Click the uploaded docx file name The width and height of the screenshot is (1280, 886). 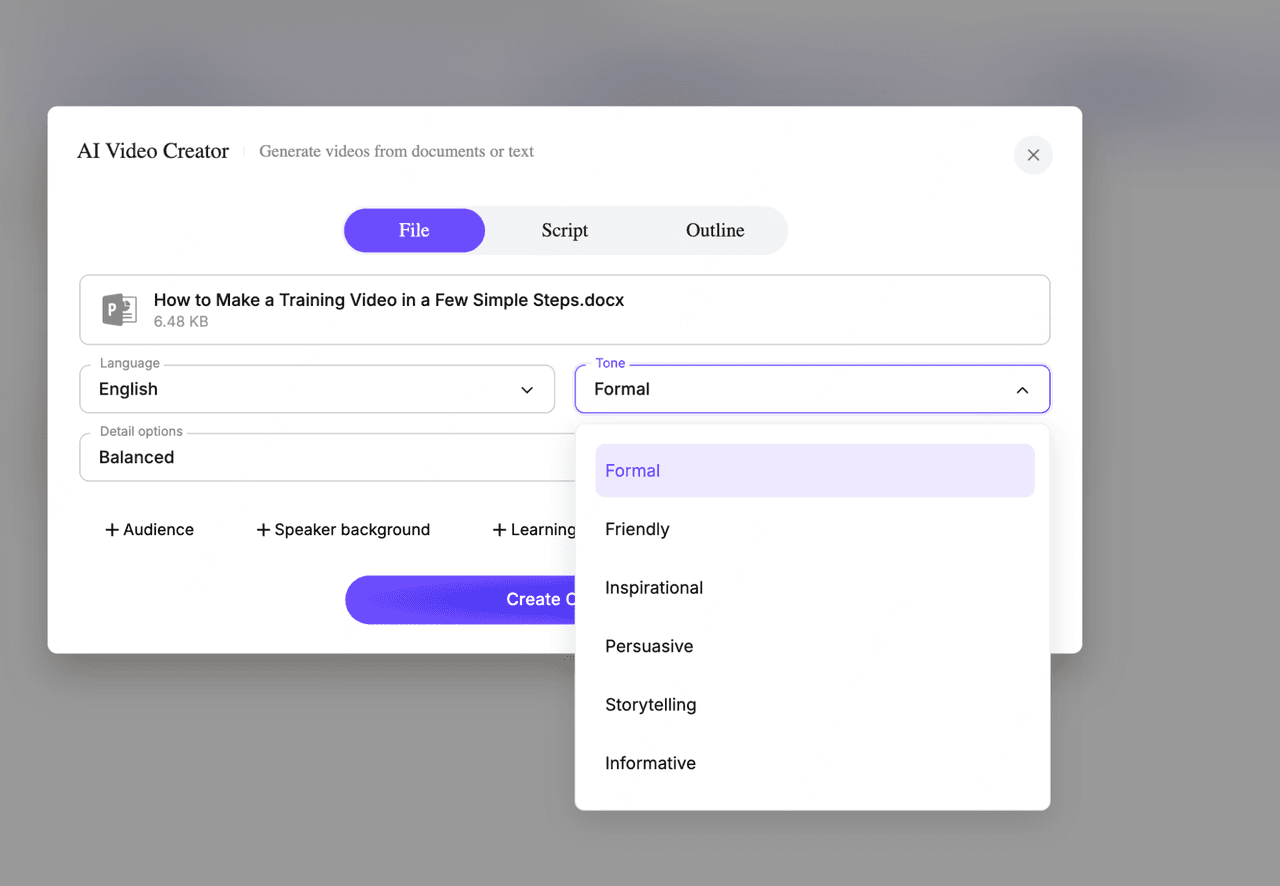[388, 300]
